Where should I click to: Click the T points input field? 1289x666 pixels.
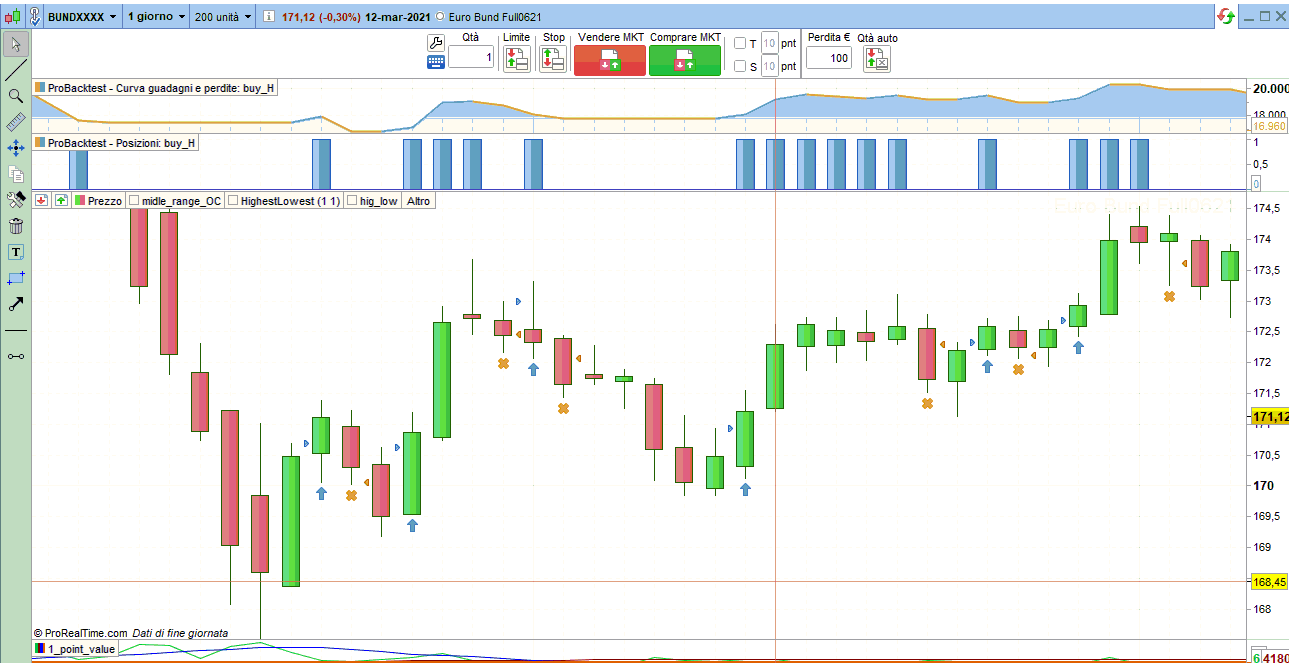coord(769,43)
